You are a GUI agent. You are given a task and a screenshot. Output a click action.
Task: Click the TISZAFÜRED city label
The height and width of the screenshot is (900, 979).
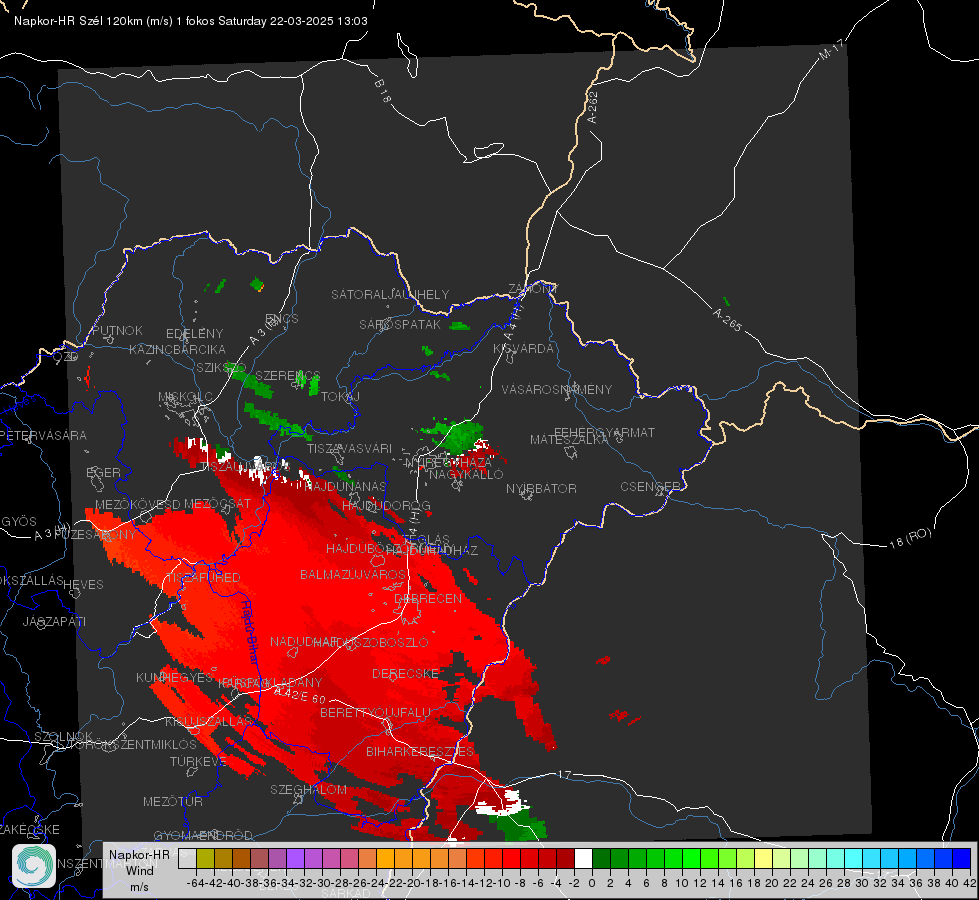pos(202,578)
